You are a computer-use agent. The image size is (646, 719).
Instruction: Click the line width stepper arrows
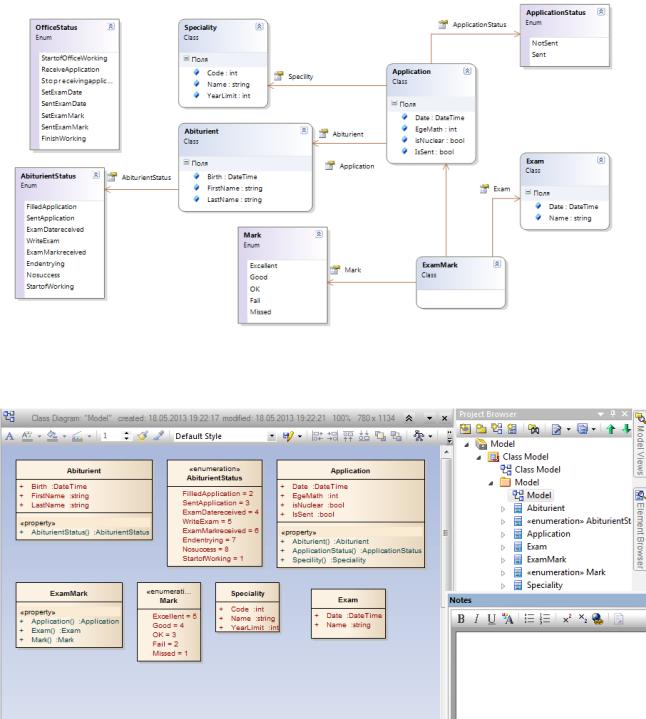tap(127, 437)
